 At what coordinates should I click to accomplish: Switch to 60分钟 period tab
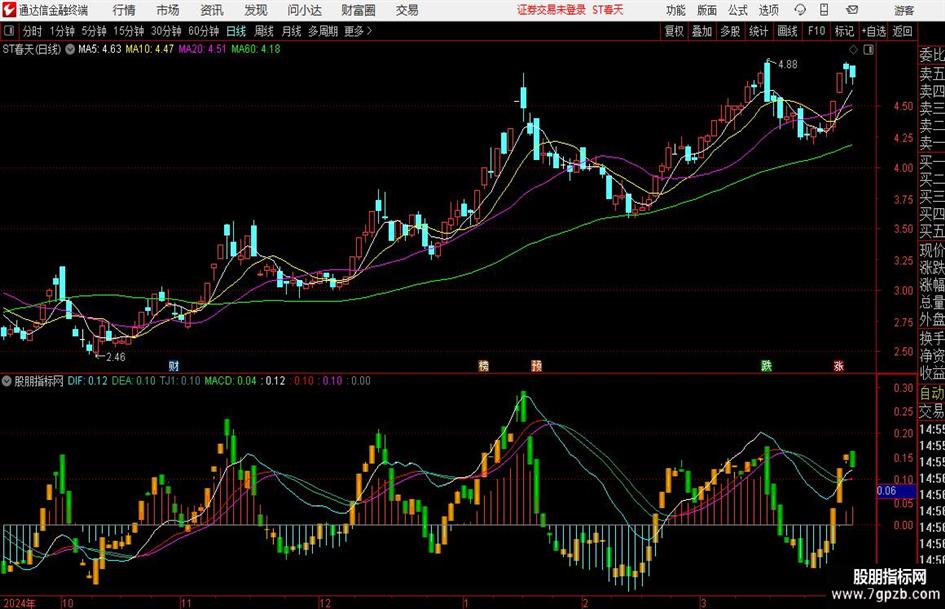(204, 31)
